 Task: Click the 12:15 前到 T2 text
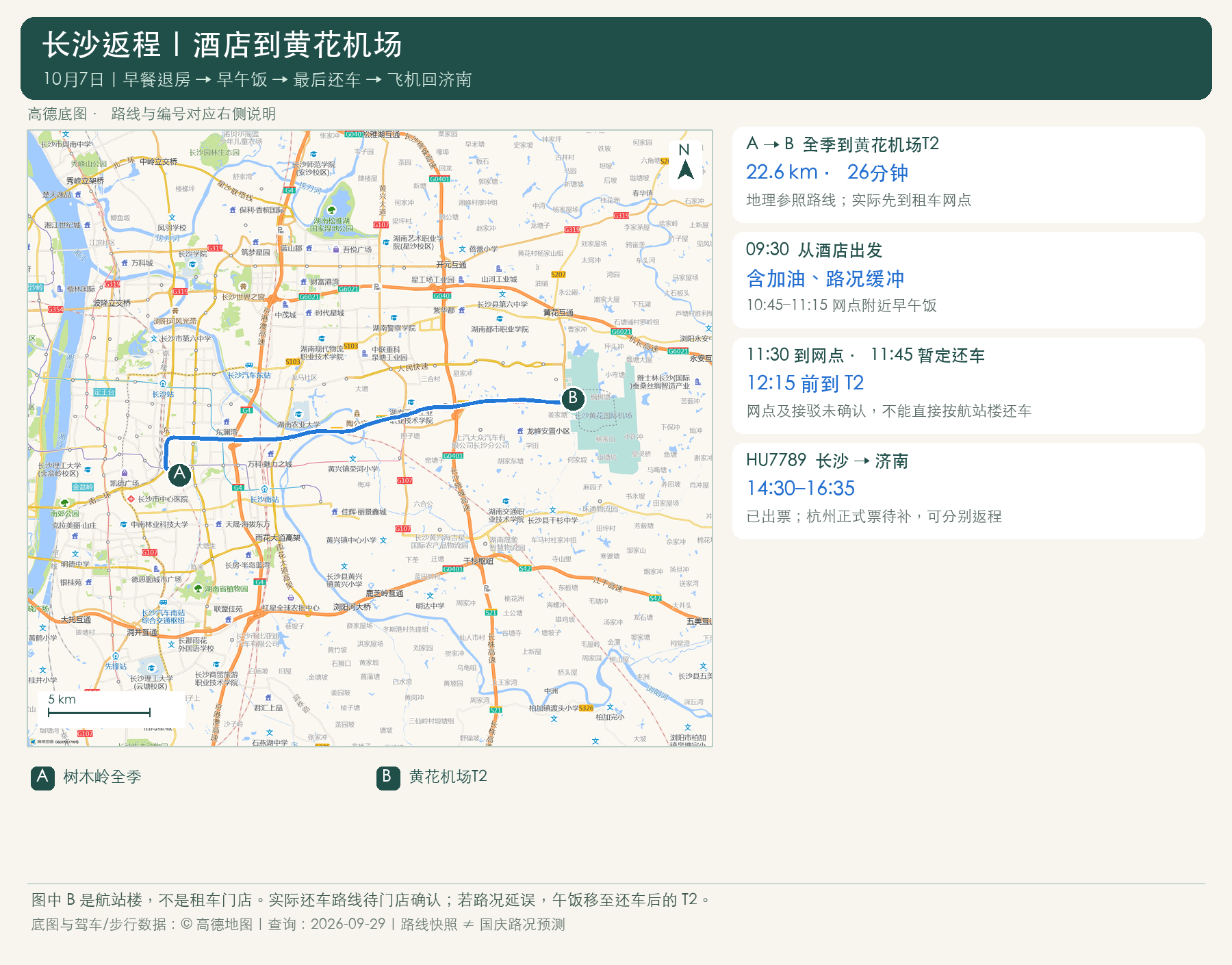tap(806, 383)
